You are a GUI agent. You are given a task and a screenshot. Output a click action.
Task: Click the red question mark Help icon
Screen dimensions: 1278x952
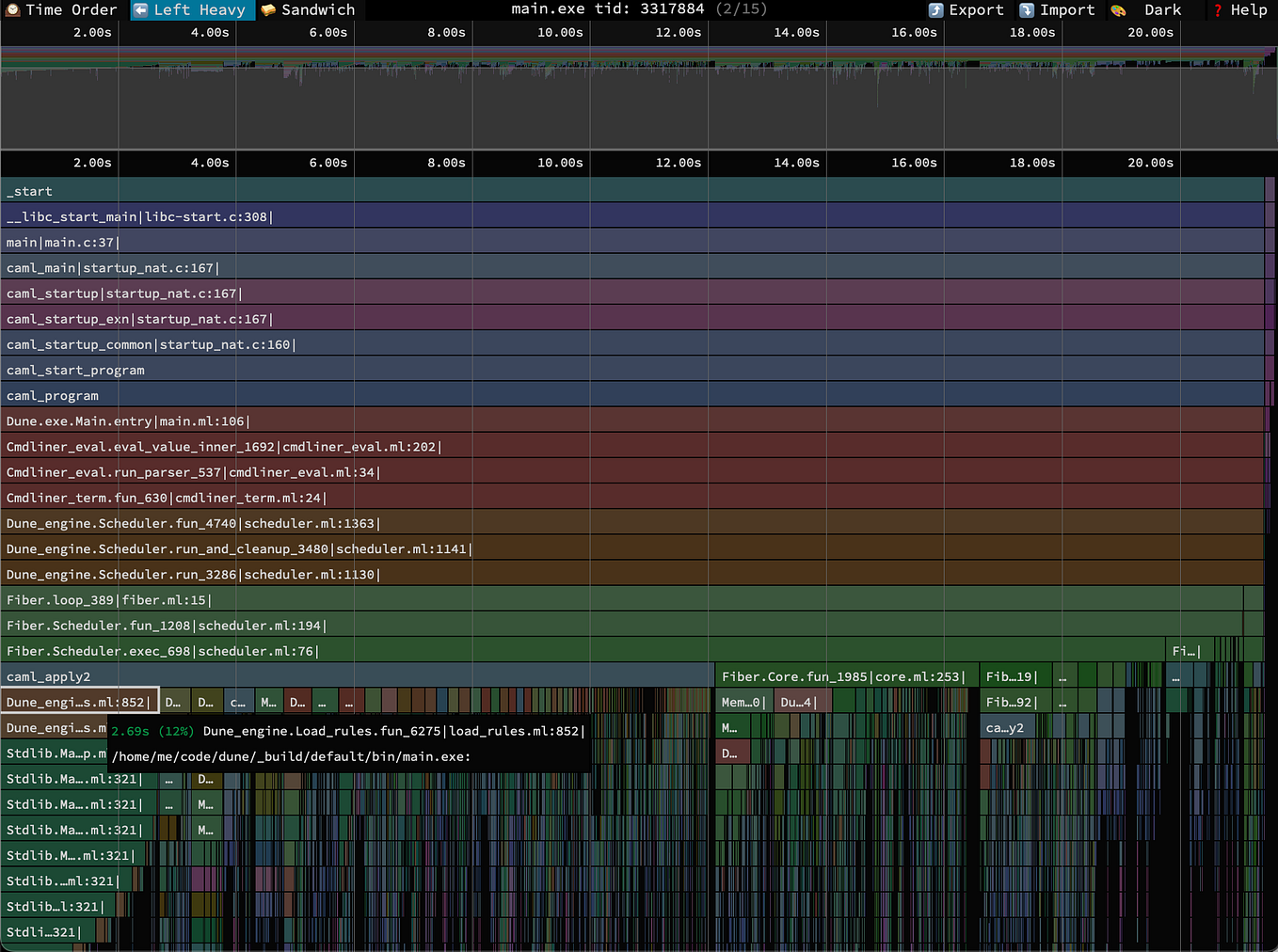(x=1217, y=10)
